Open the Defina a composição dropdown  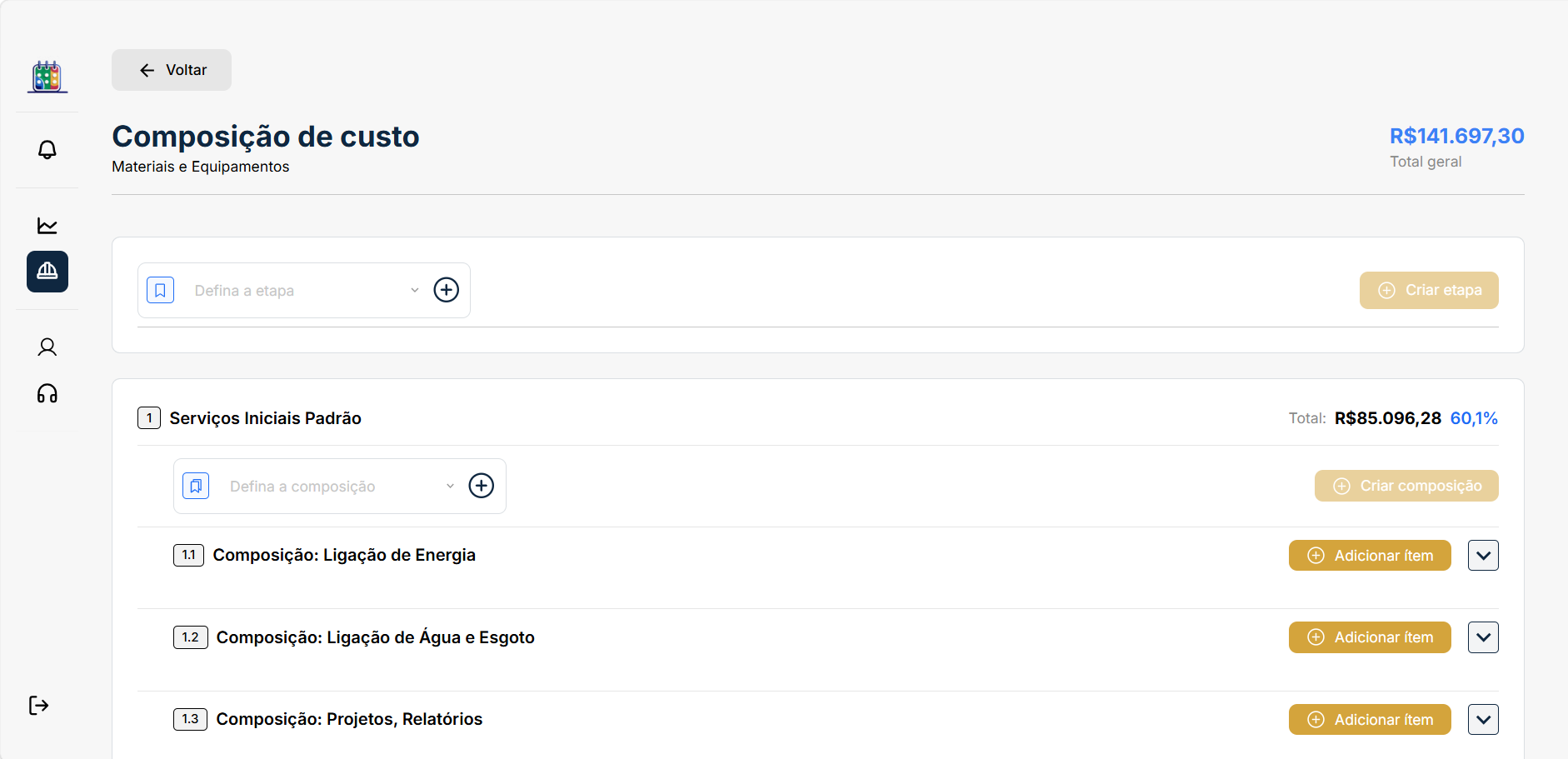(339, 487)
